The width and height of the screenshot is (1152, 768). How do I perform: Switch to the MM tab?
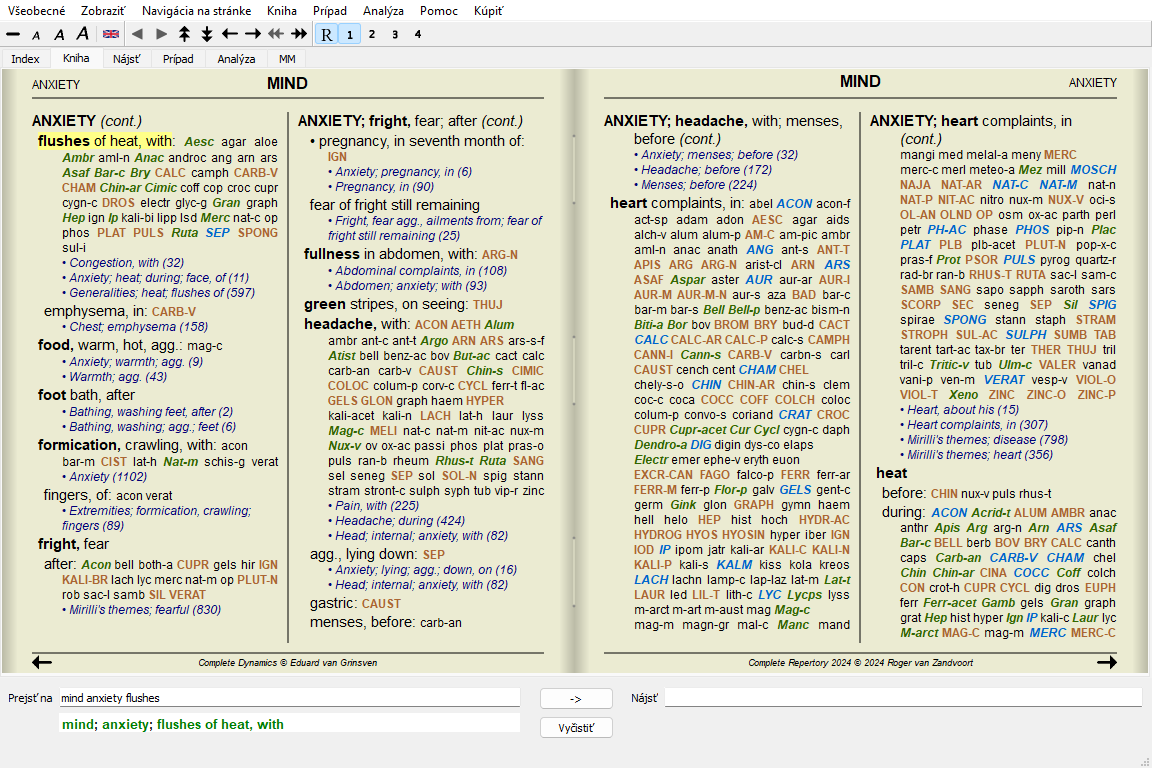tap(287, 59)
